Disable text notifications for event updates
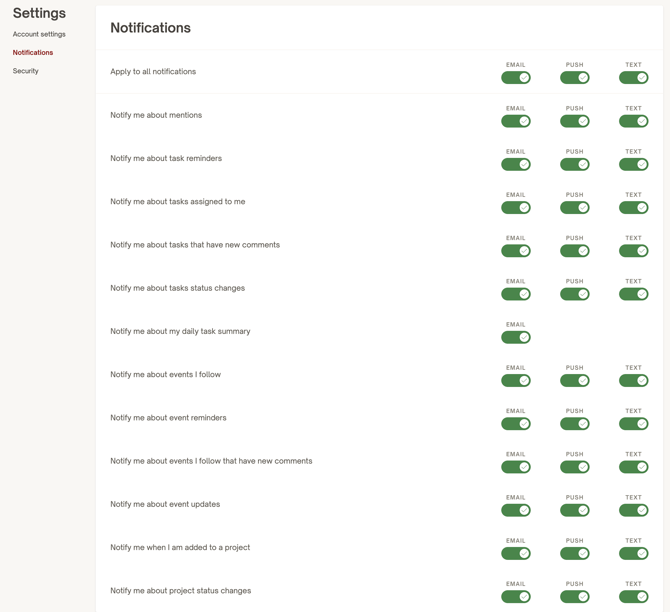 pyautogui.click(x=634, y=510)
